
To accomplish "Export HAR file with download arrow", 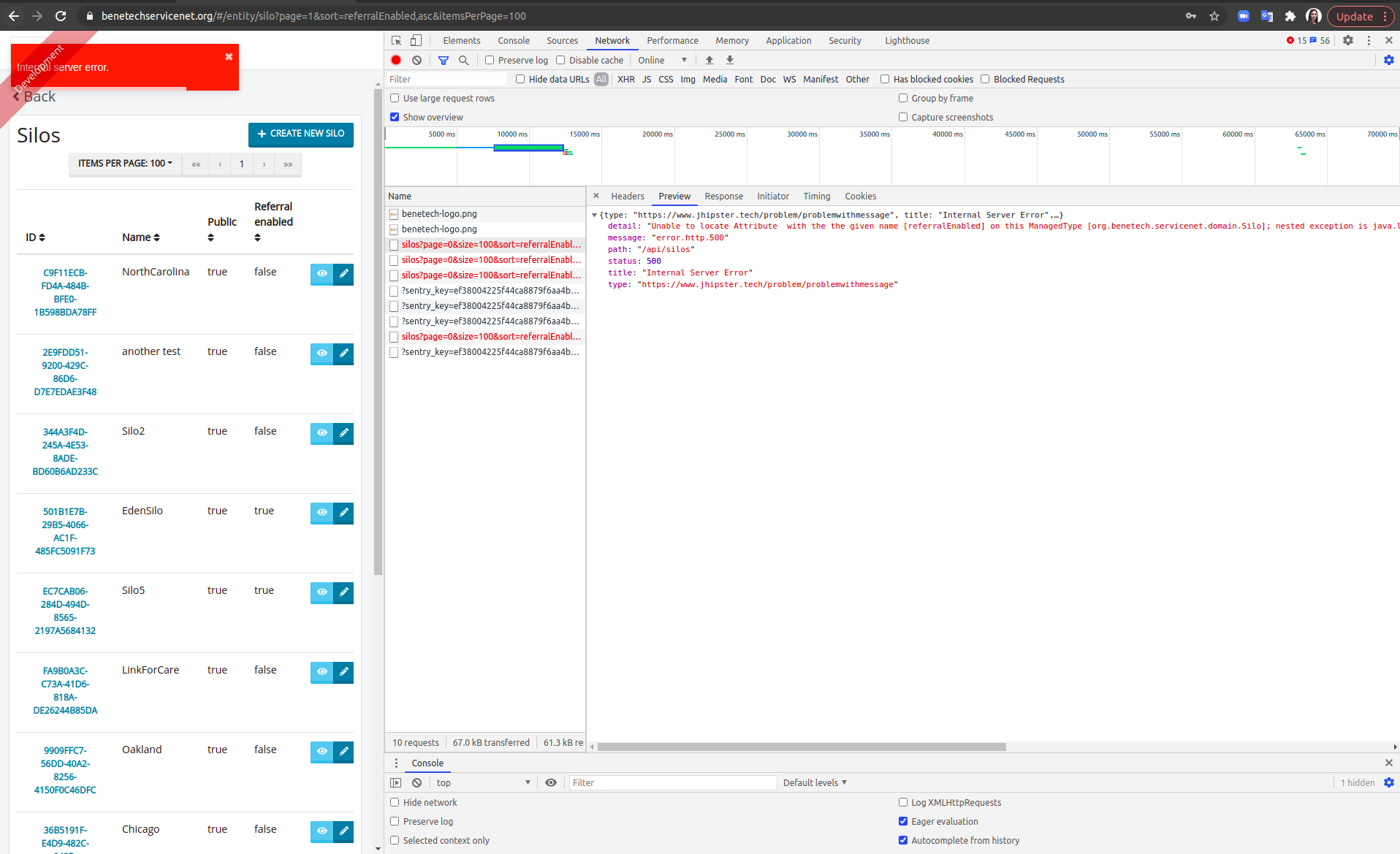I will pyautogui.click(x=729, y=60).
